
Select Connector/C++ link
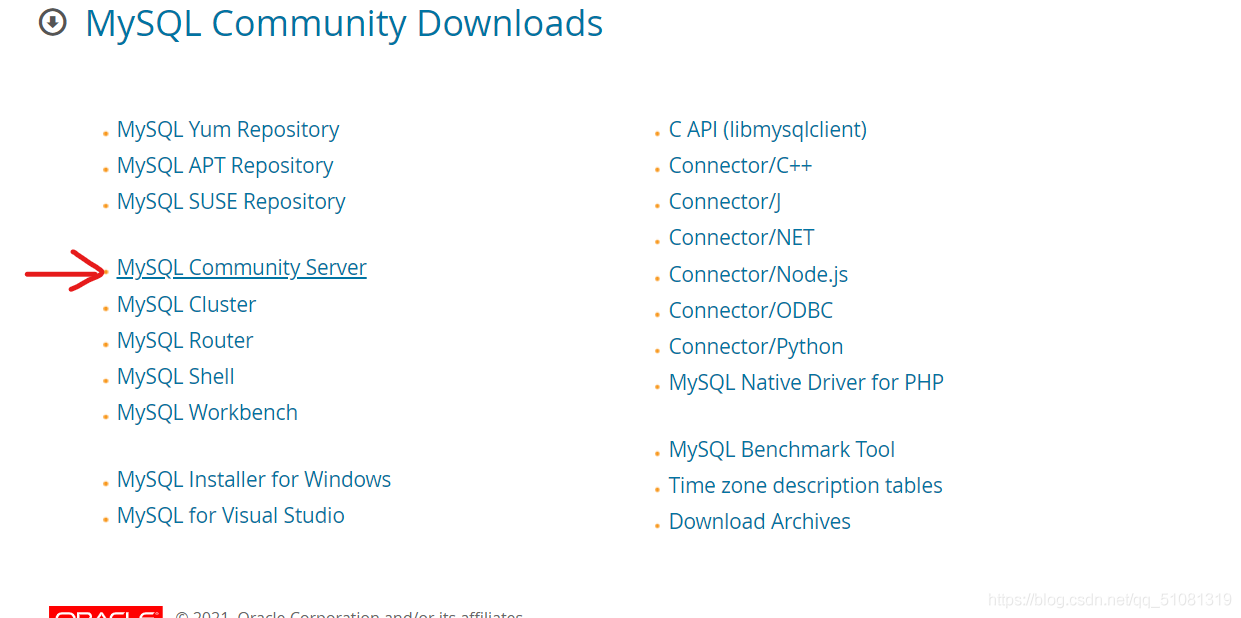coord(740,165)
